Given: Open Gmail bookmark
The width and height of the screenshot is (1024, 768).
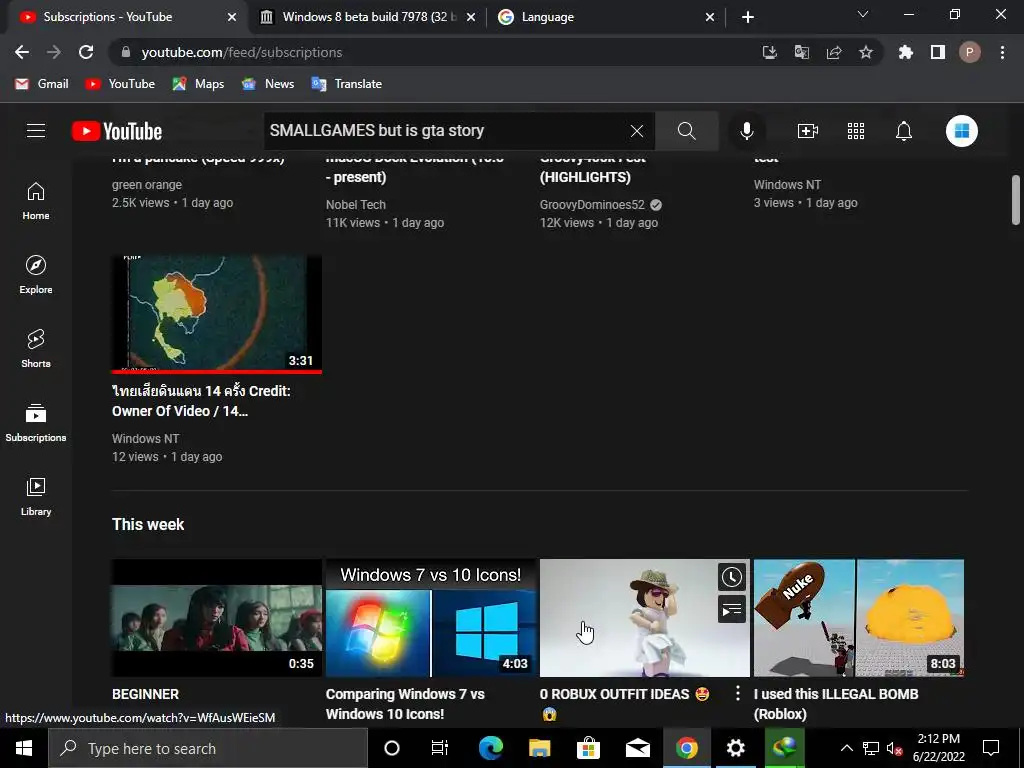Looking at the screenshot, I should point(42,84).
